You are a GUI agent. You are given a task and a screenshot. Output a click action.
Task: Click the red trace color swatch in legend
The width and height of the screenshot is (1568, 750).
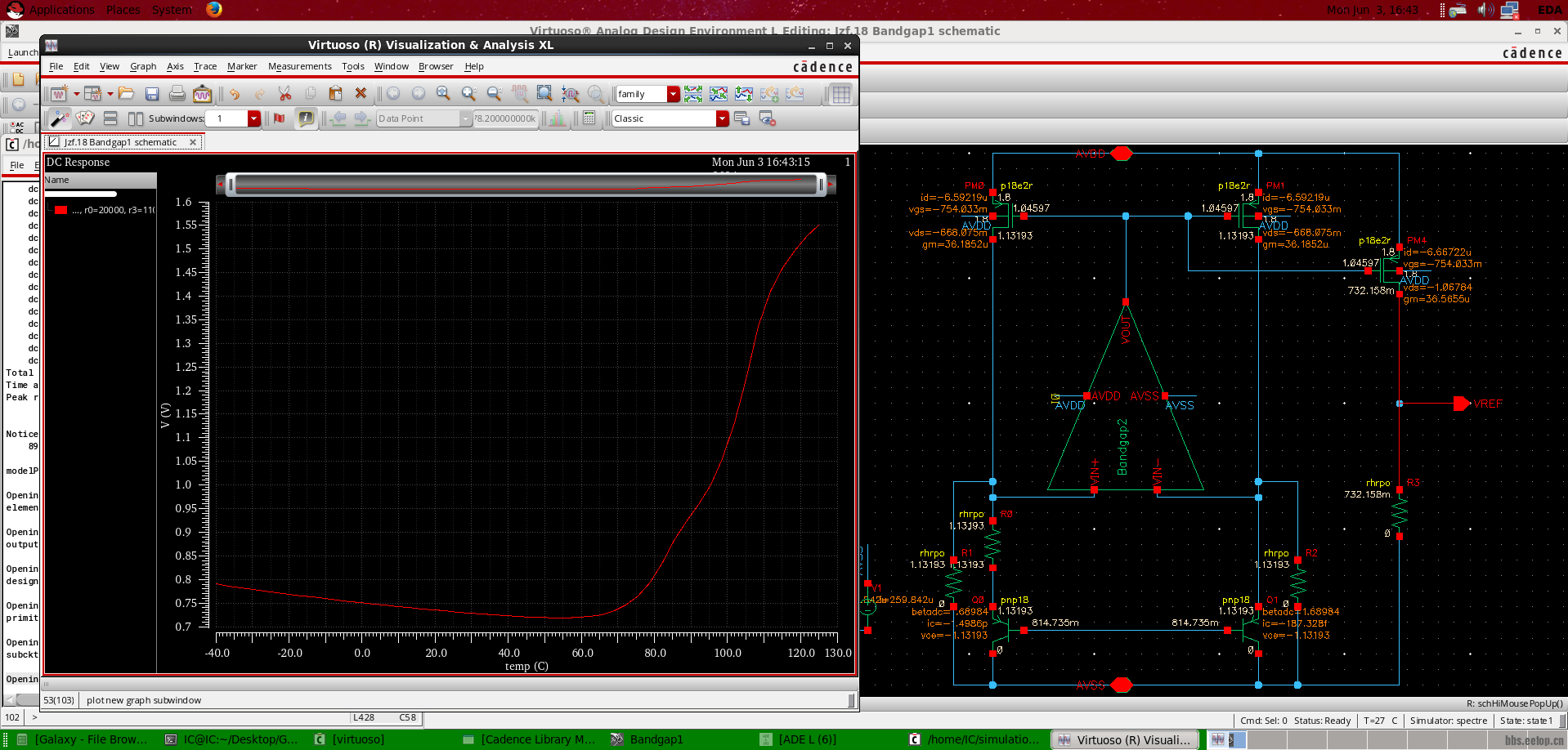(x=60, y=210)
